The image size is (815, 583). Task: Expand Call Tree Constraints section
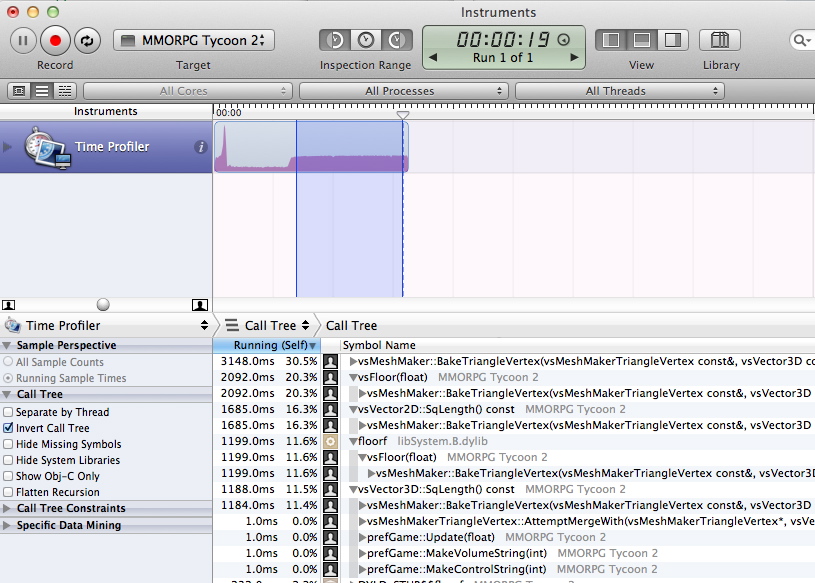(x=7, y=508)
